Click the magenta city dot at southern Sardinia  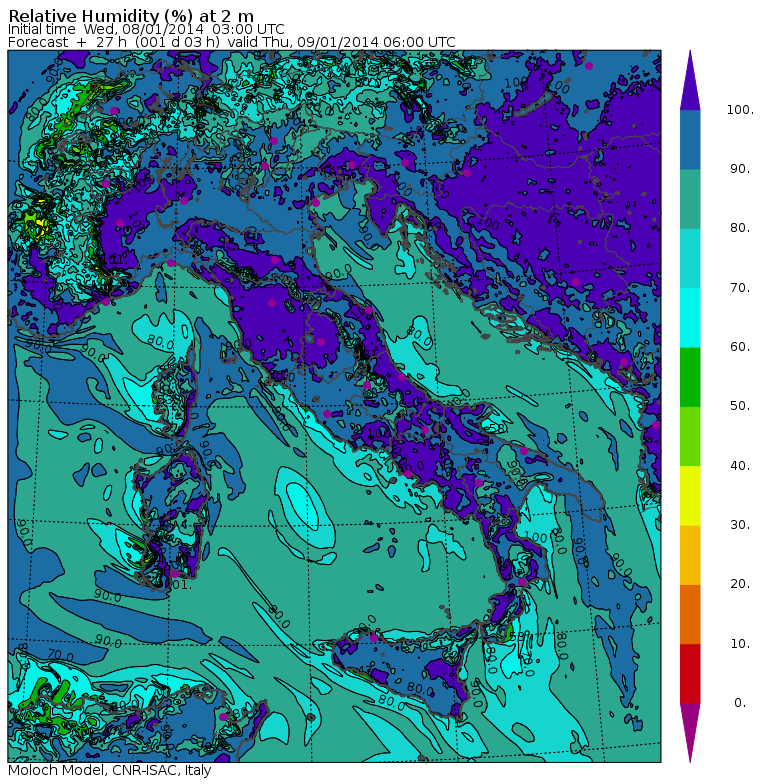[x=174, y=574]
